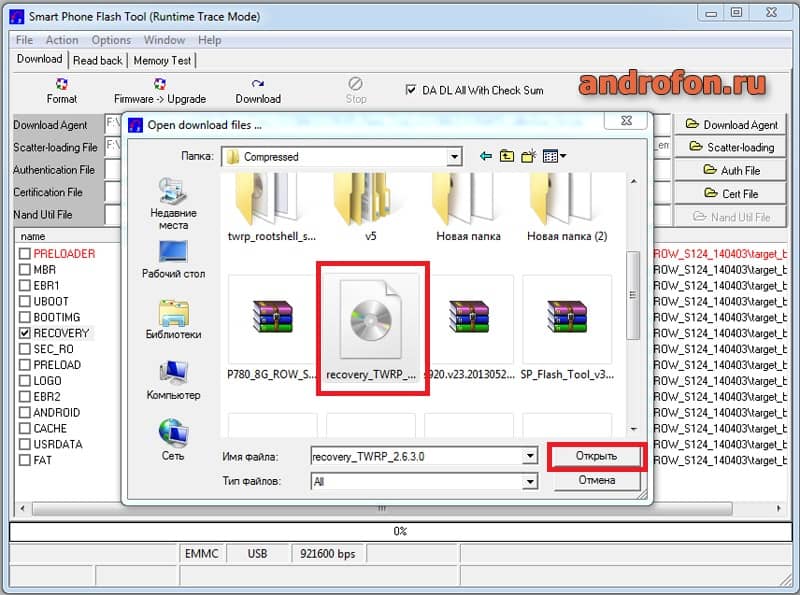Select the twrp_rootshell_s... folder
Viewport: 800px width, 595px height.
pos(271,207)
